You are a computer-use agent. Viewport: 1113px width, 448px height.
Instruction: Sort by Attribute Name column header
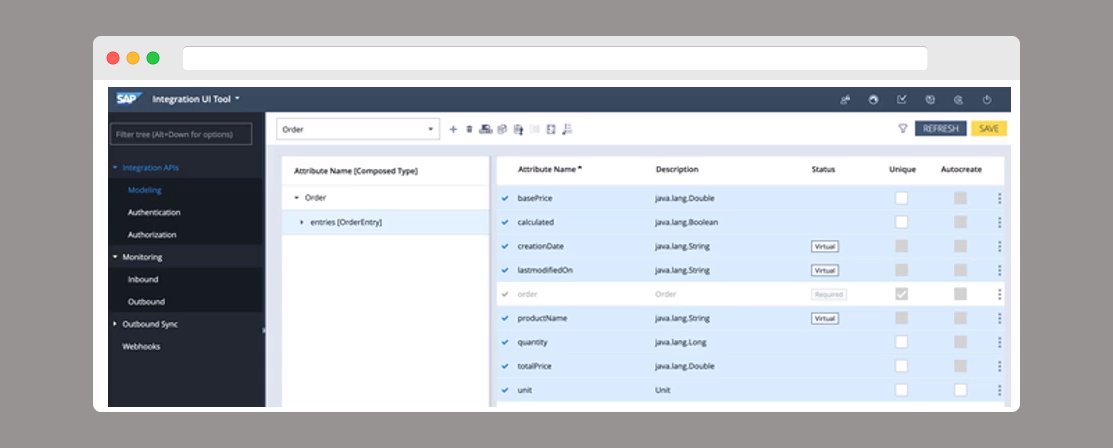[550, 170]
